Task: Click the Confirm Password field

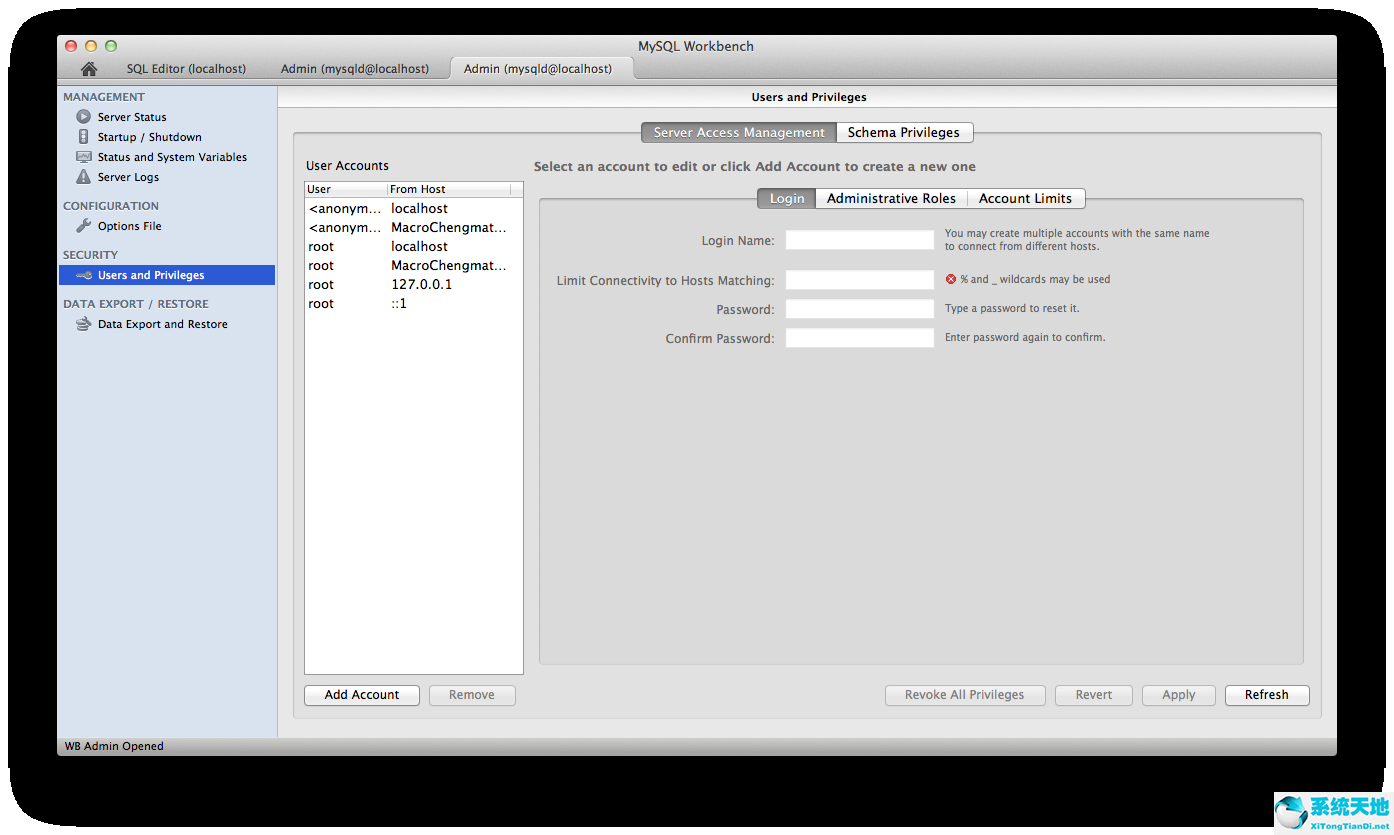Action: pyautogui.click(x=858, y=337)
